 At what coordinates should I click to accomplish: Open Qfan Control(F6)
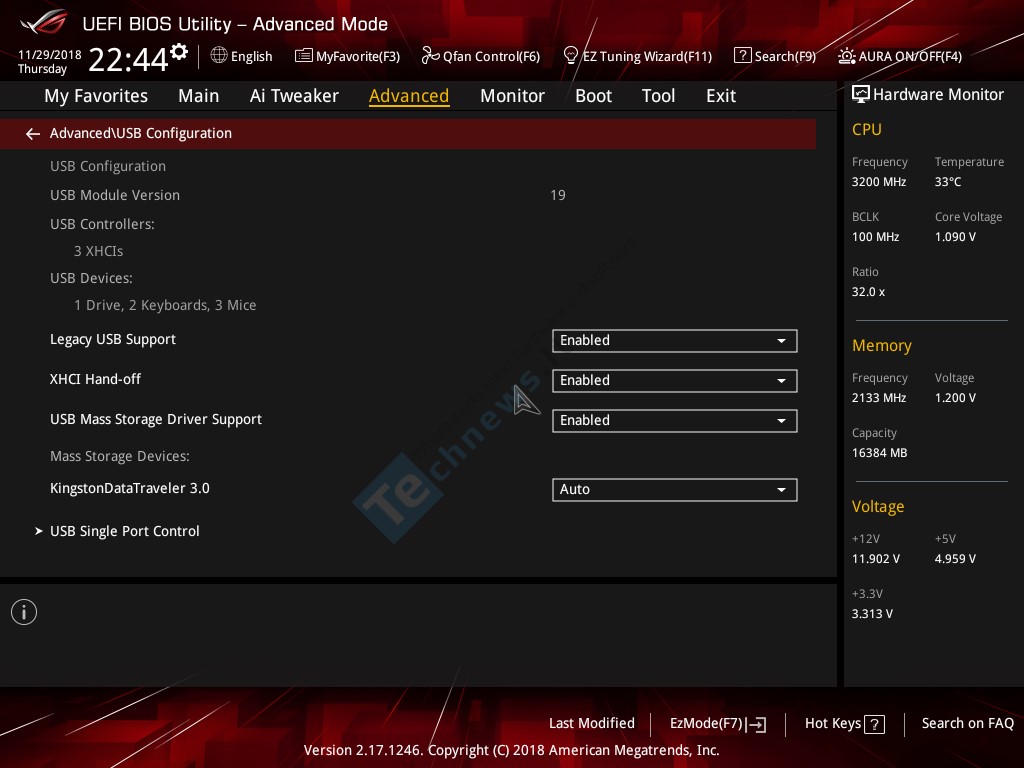coord(481,56)
